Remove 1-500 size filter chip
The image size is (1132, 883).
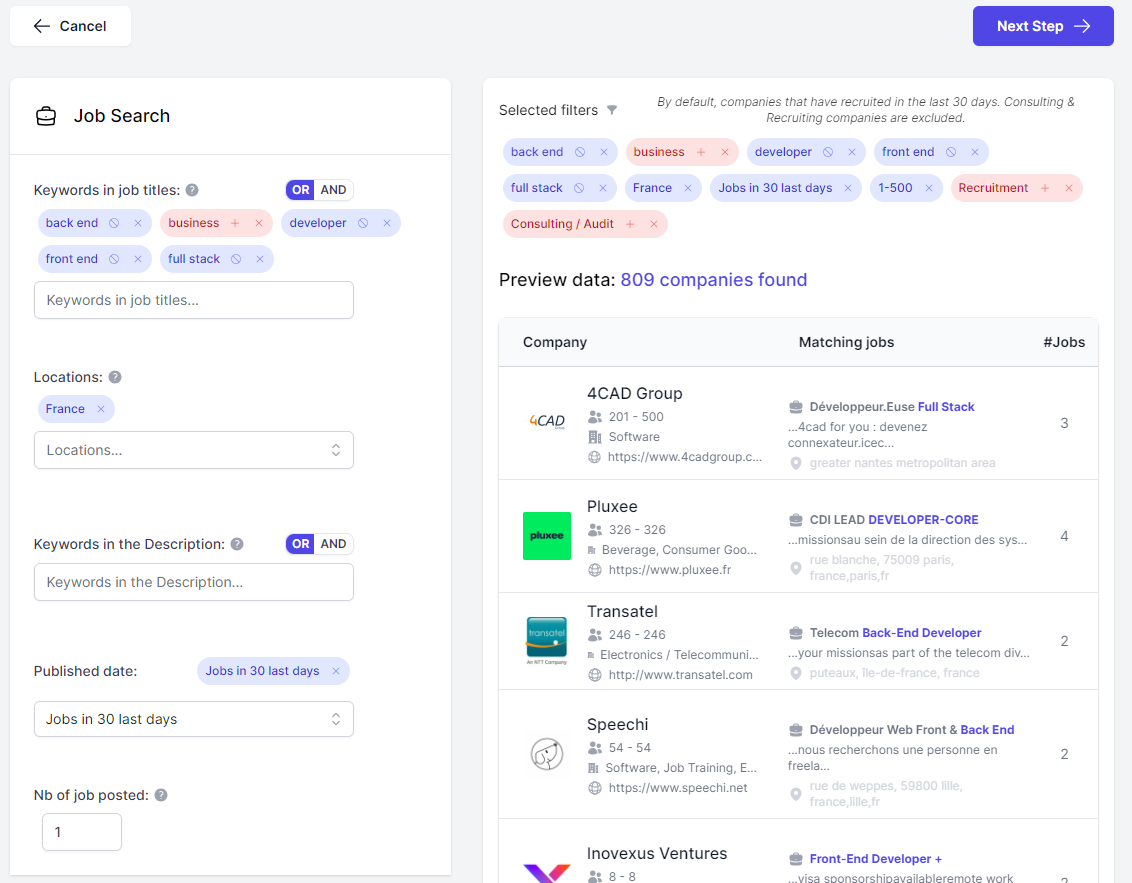pos(929,188)
